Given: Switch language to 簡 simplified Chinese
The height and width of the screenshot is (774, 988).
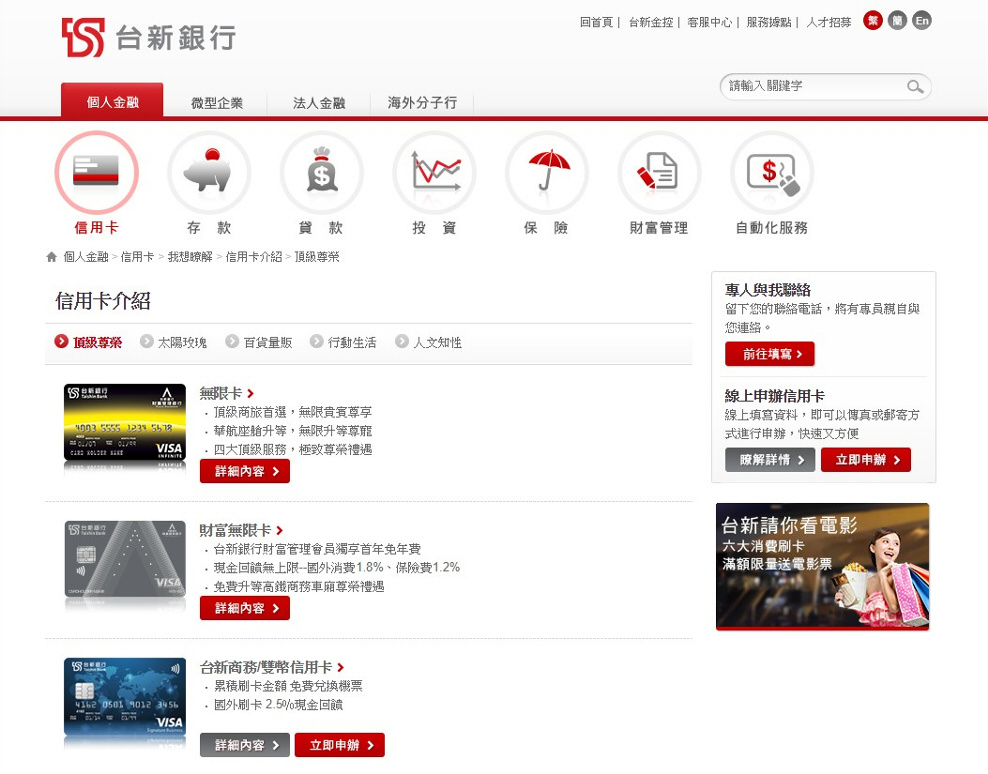Looking at the screenshot, I should (897, 21).
